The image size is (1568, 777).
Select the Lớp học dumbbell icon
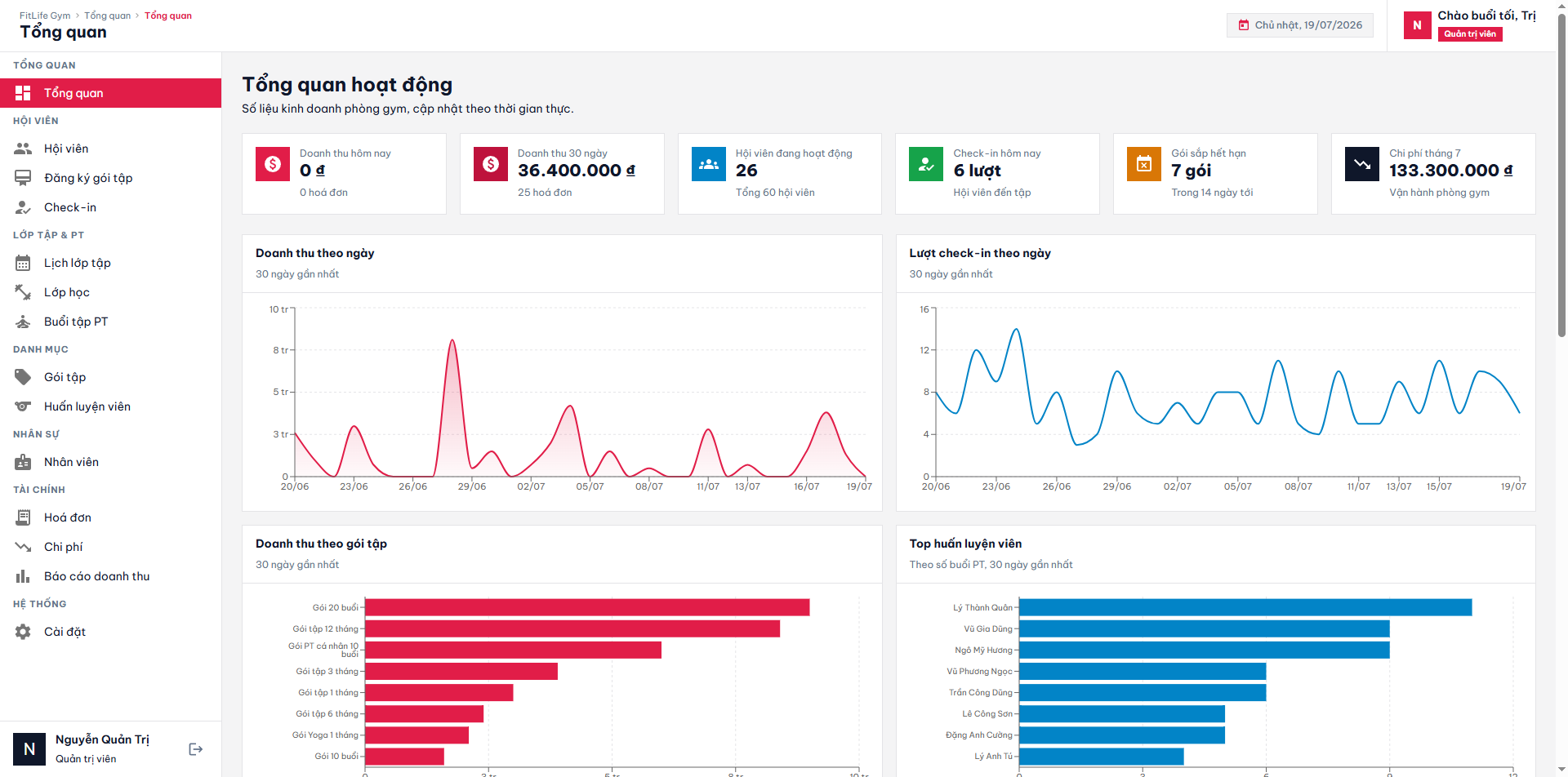tap(23, 292)
